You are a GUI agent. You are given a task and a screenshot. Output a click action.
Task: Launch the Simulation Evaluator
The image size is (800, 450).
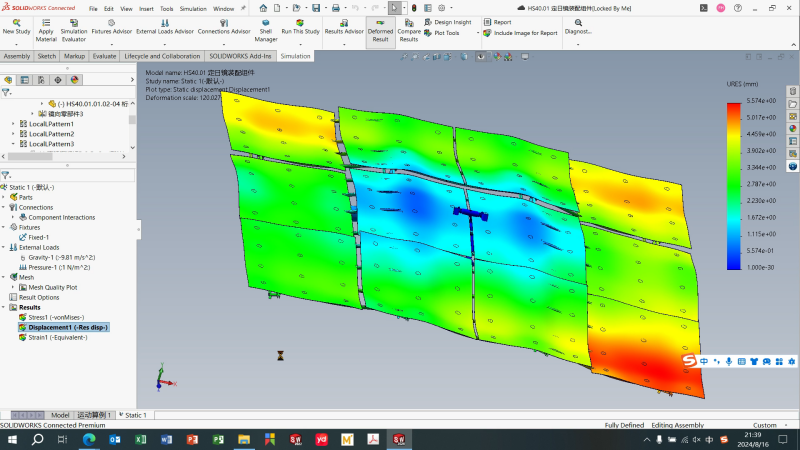click(x=73, y=22)
